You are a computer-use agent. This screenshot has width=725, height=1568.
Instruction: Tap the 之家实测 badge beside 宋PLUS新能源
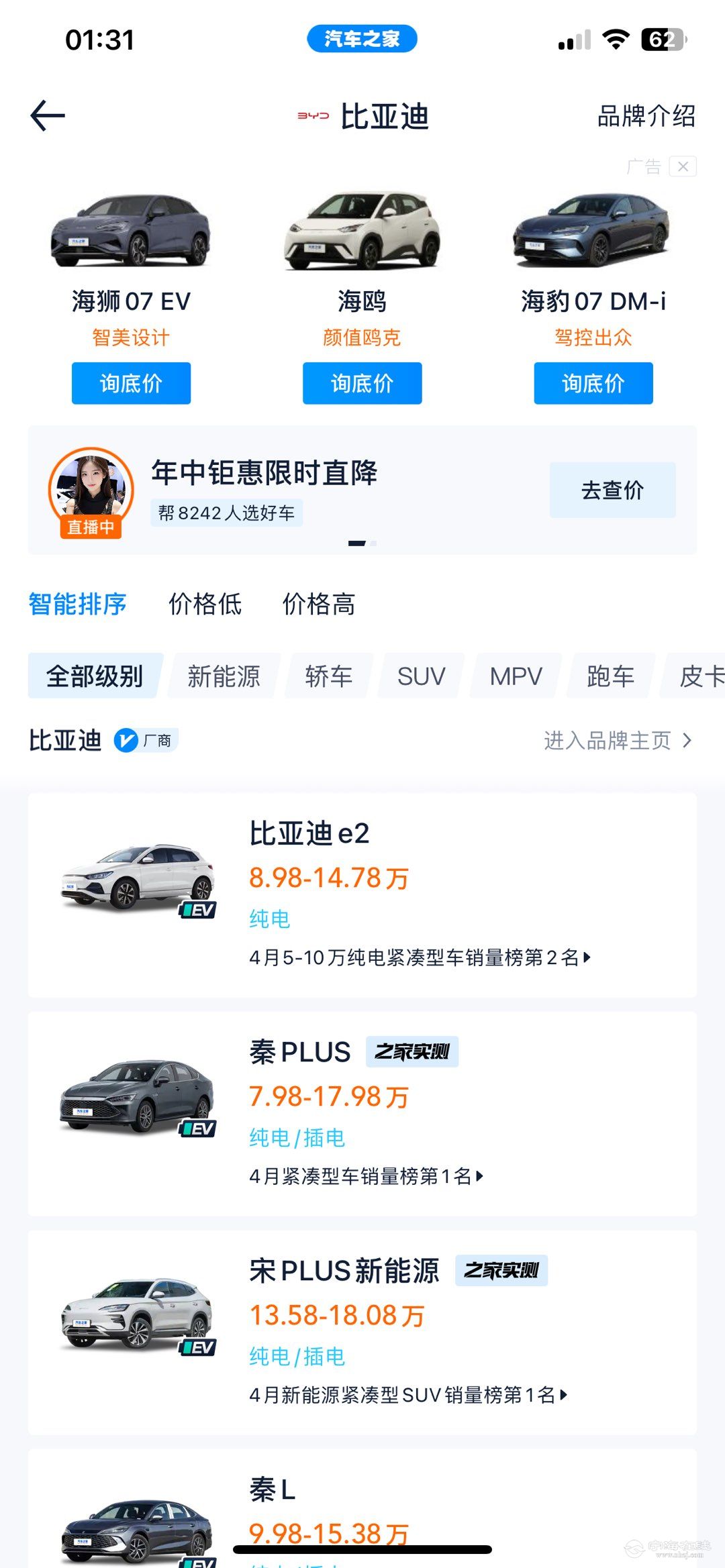[x=501, y=1270]
